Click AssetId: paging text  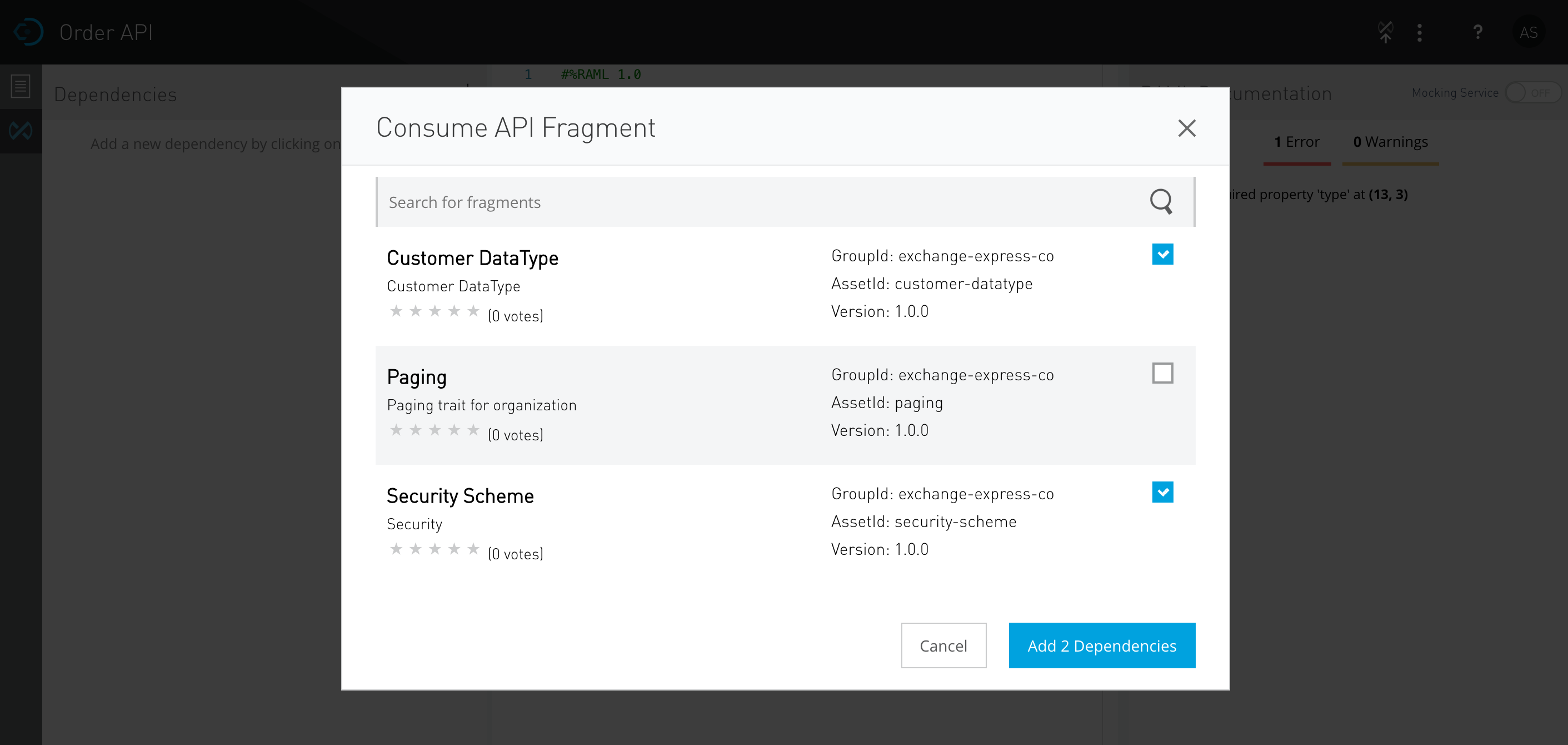tap(887, 403)
